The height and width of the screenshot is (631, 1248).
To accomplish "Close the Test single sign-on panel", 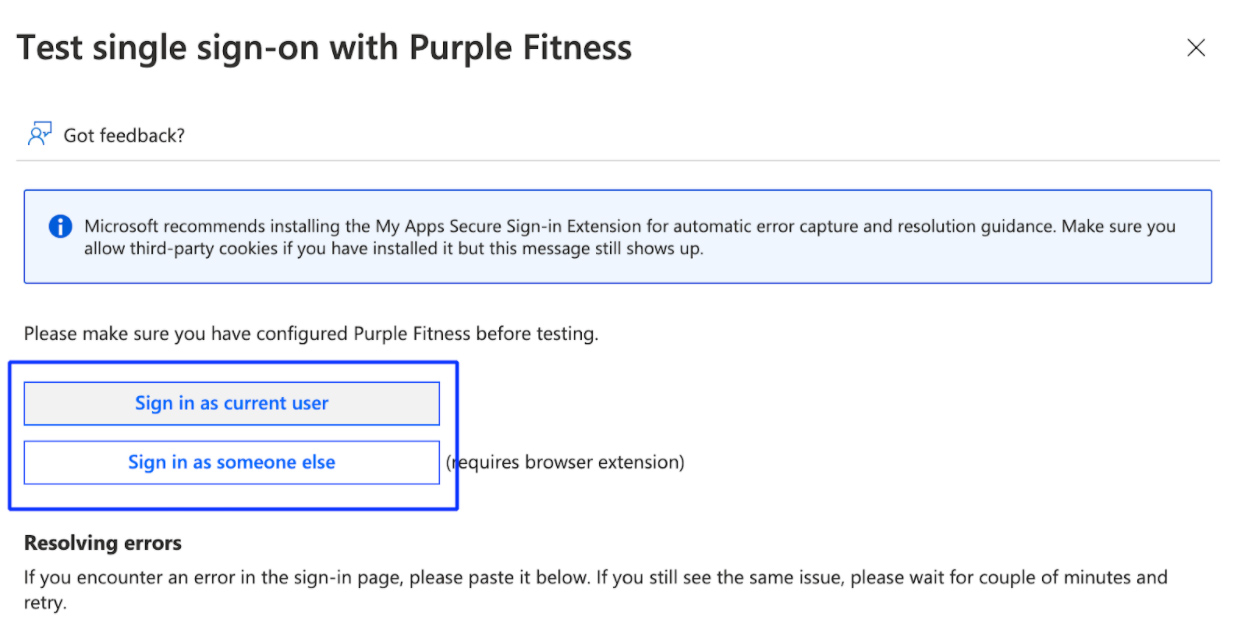I will coord(1195,48).
